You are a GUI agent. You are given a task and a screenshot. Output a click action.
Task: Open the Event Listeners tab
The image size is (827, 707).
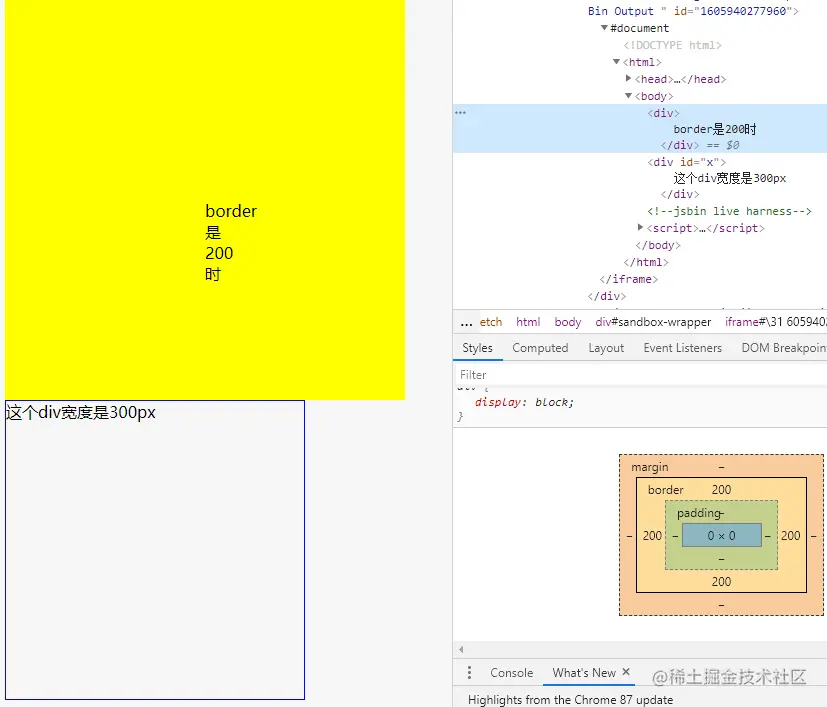pyautogui.click(x=682, y=348)
